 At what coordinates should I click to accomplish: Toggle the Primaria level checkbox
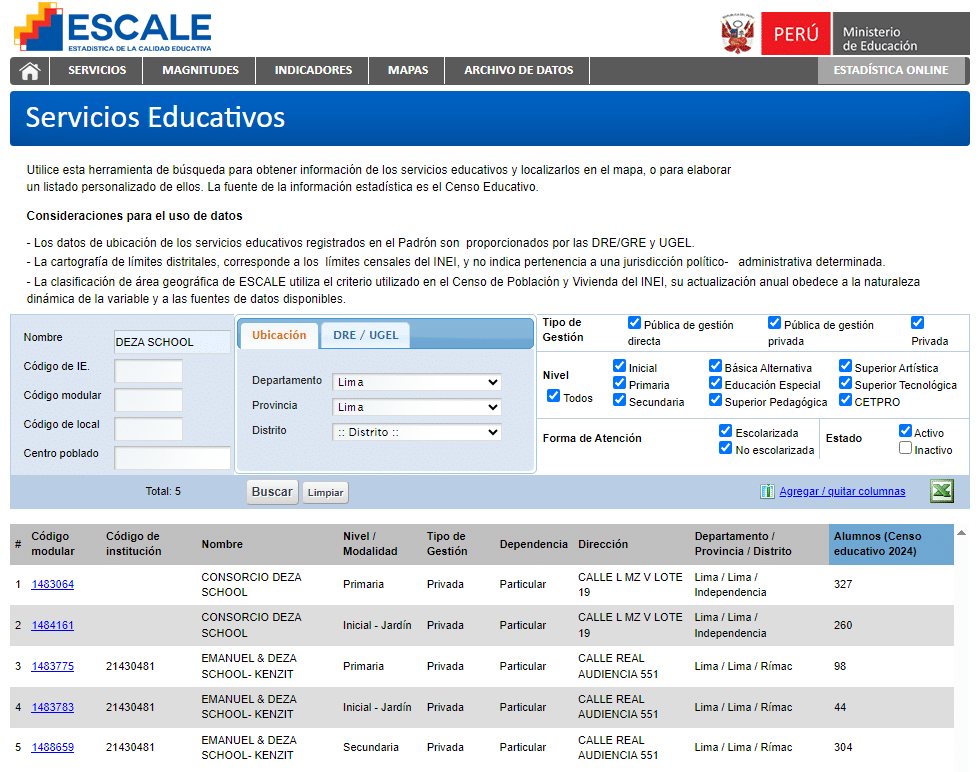(619, 383)
